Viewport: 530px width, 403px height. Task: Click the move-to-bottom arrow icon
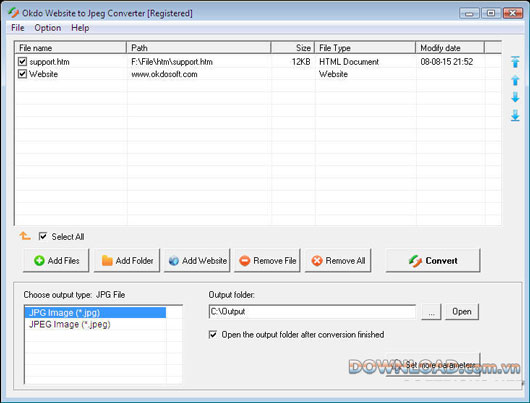point(515,115)
